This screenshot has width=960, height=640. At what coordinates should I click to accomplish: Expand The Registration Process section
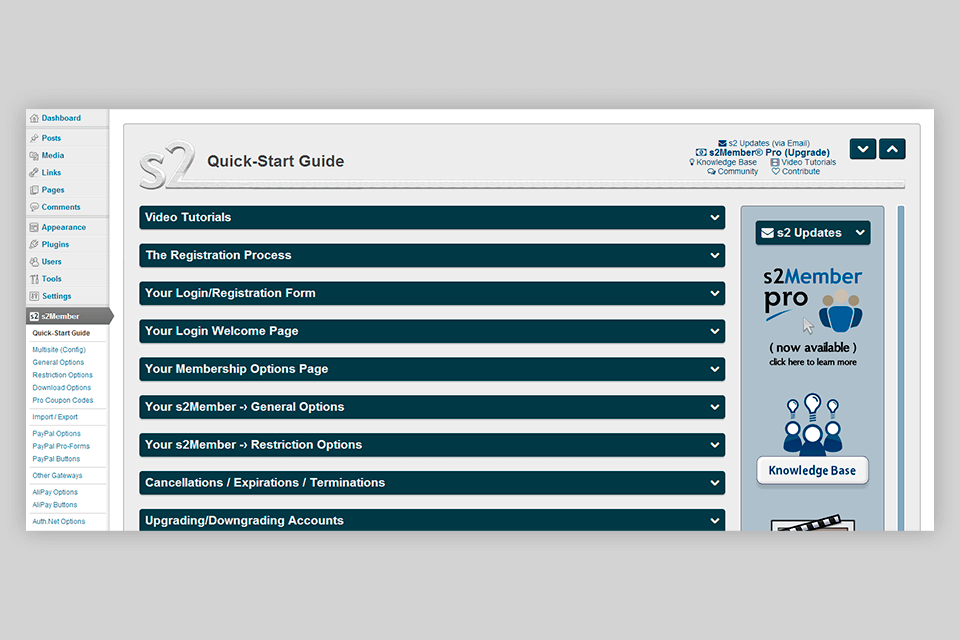click(x=432, y=255)
